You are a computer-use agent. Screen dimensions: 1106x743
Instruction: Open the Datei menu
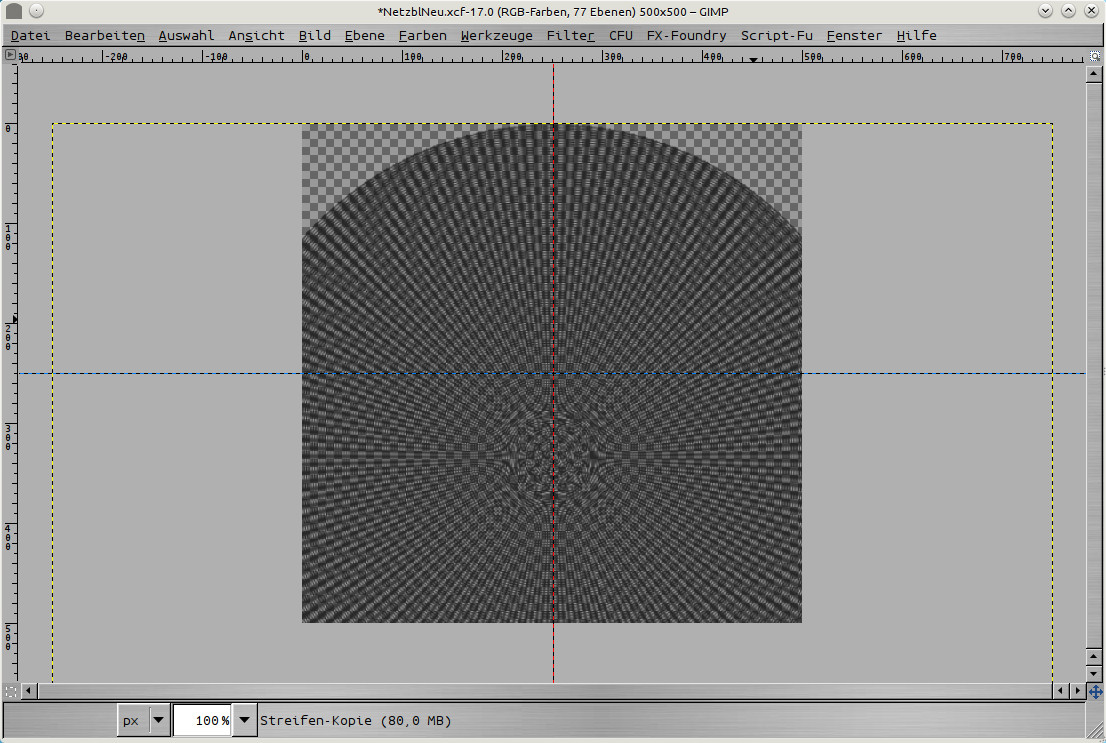pyautogui.click(x=30, y=35)
